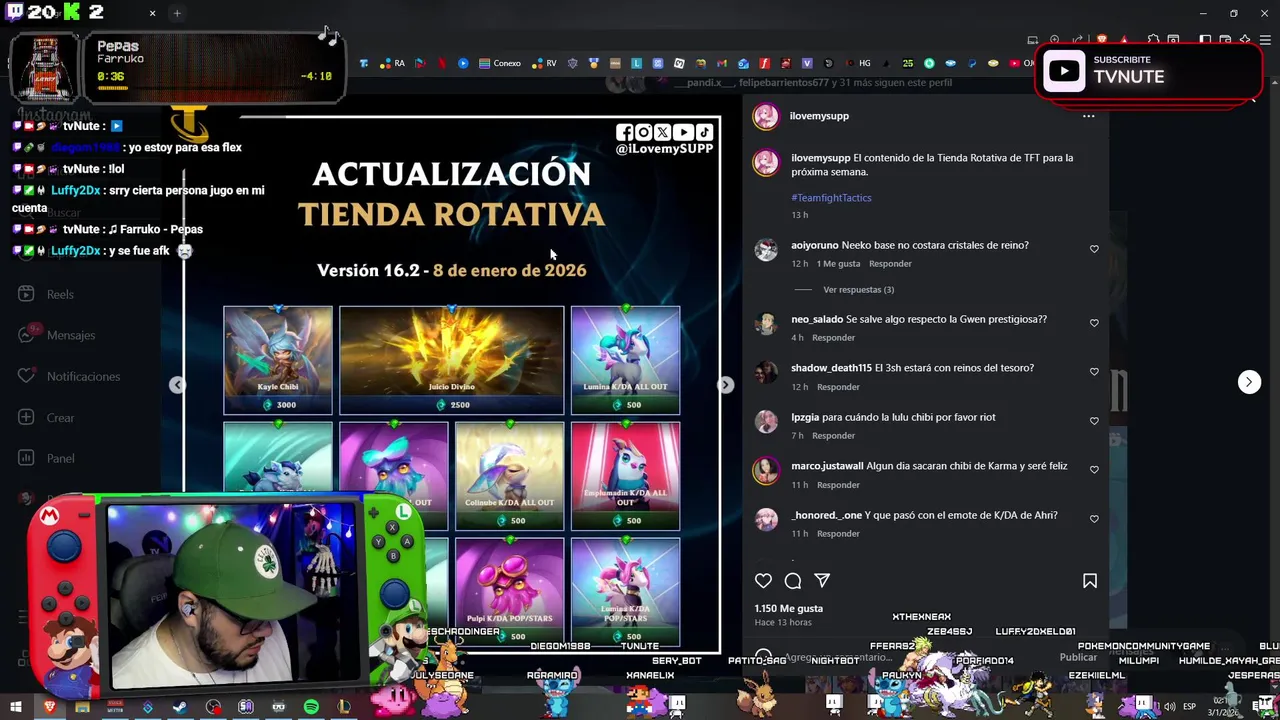Open the purple V bookmark icon
The width and height of the screenshot is (1280, 720).
(x=807, y=63)
